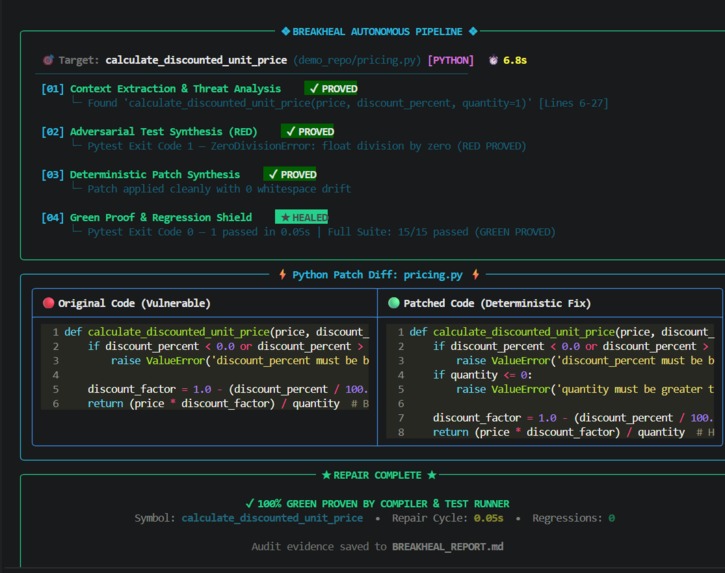Select step [03] Deterministic Patch Synthesis
This screenshot has height=573, width=725.
(x=141, y=174)
